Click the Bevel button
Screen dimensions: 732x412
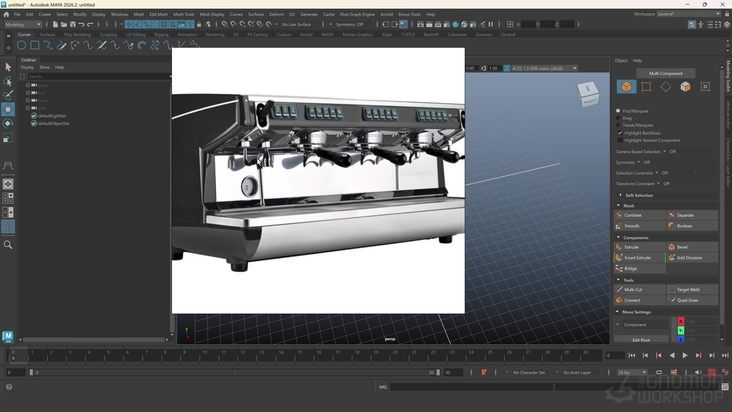pos(692,247)
